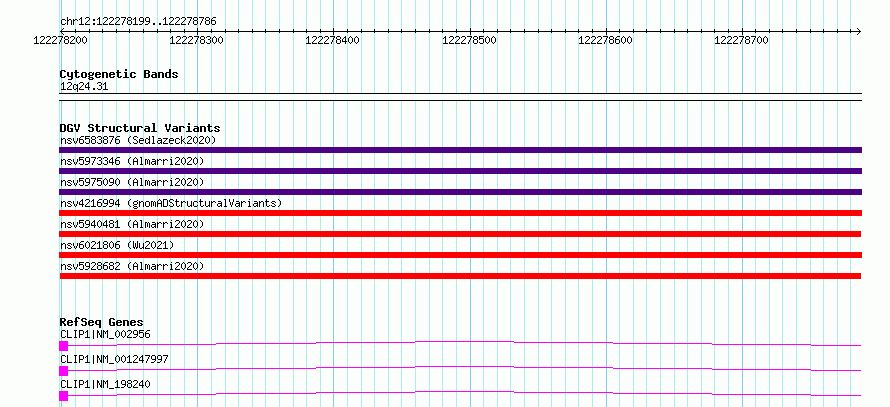The image size is (890, 407).
Task: Click the red bar for nsv6021806
Action: tap(460, 255)
